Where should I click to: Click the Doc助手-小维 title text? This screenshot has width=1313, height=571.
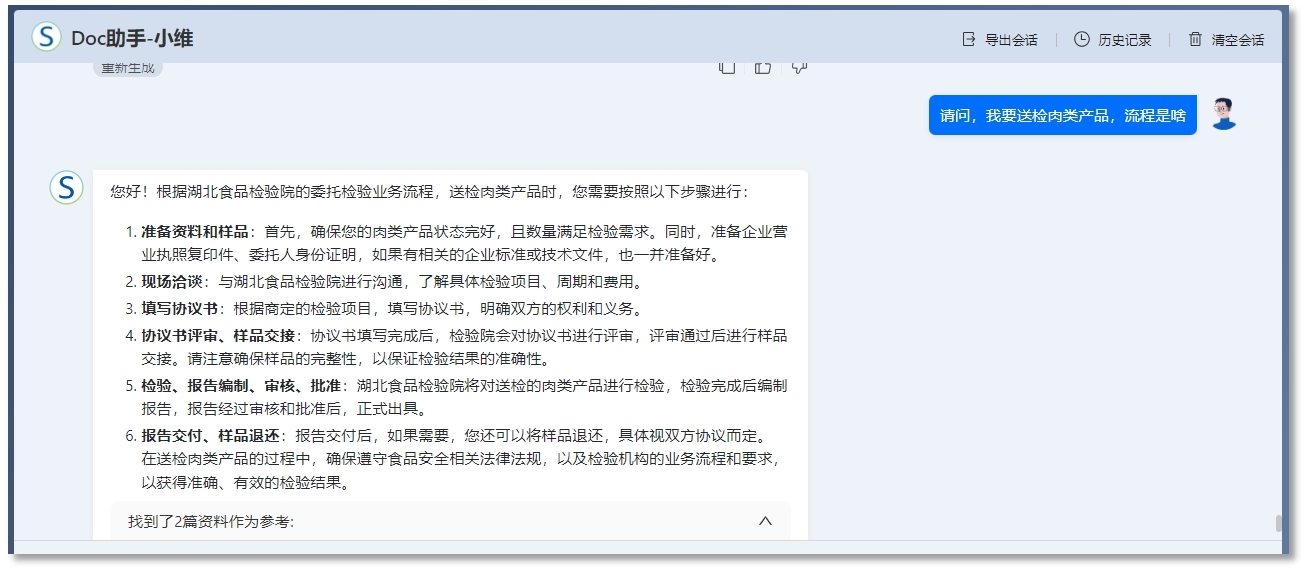132,38
